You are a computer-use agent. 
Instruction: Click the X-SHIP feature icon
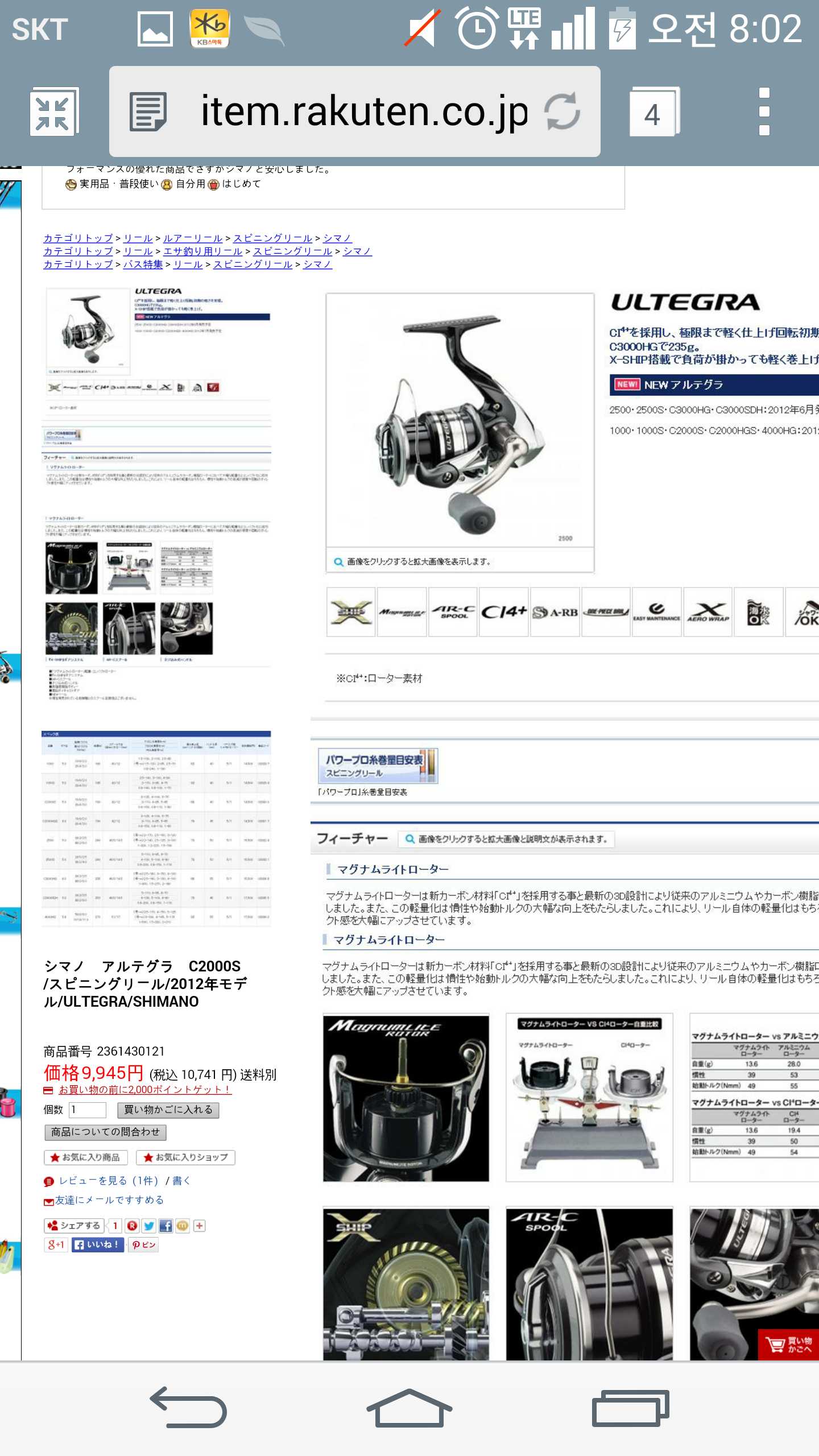(351, 611)
